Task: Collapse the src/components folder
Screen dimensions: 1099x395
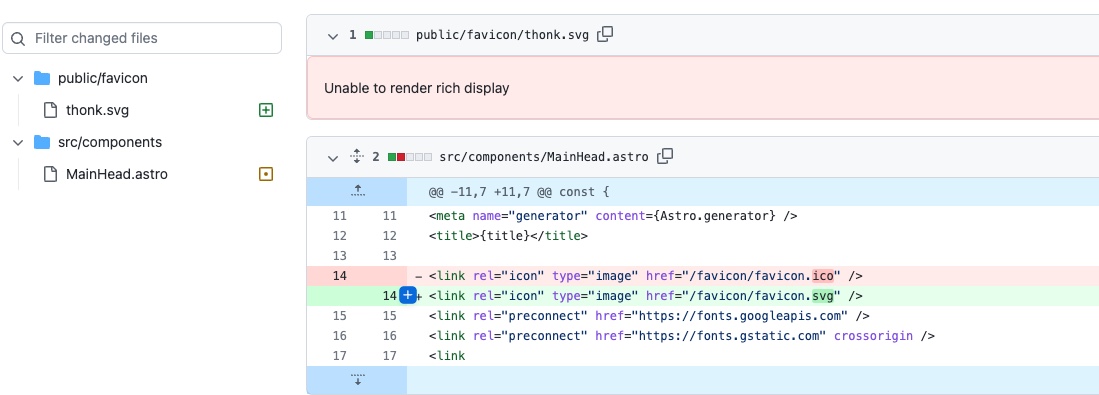Action: click(18, 142)
